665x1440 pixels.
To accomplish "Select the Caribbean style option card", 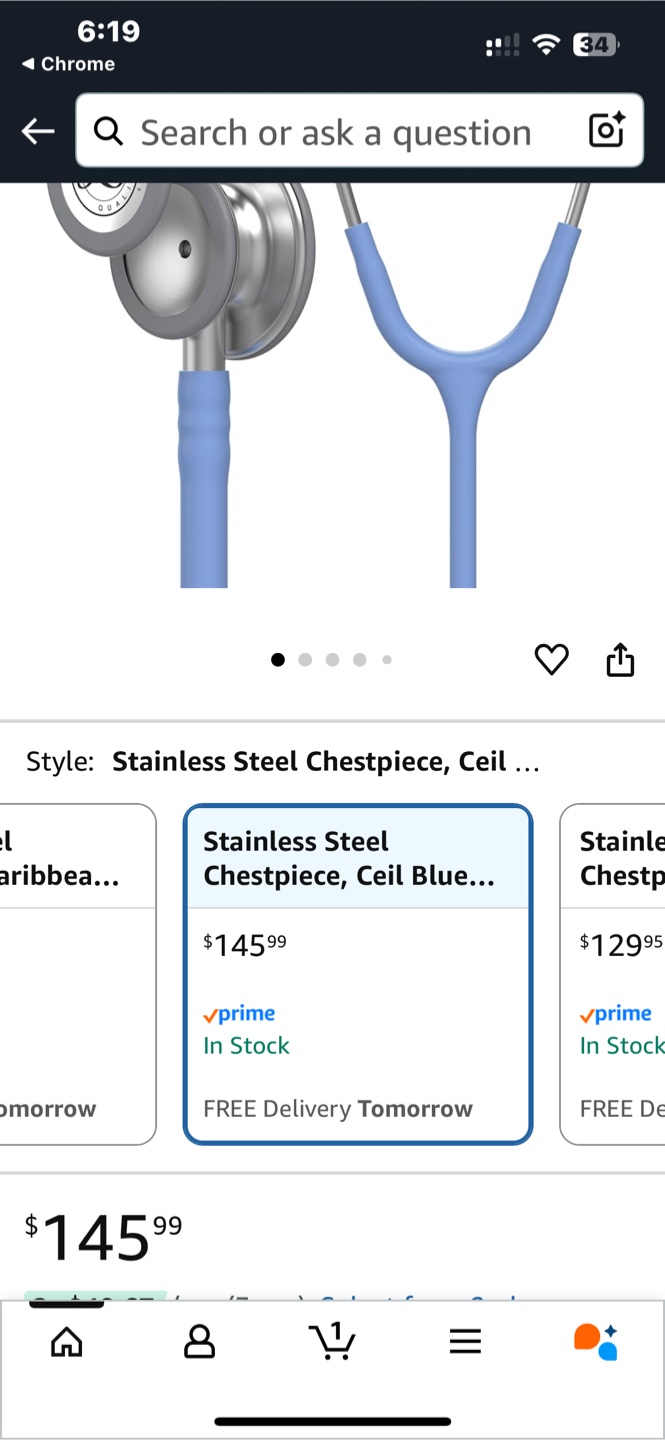I will coord(78,974).
